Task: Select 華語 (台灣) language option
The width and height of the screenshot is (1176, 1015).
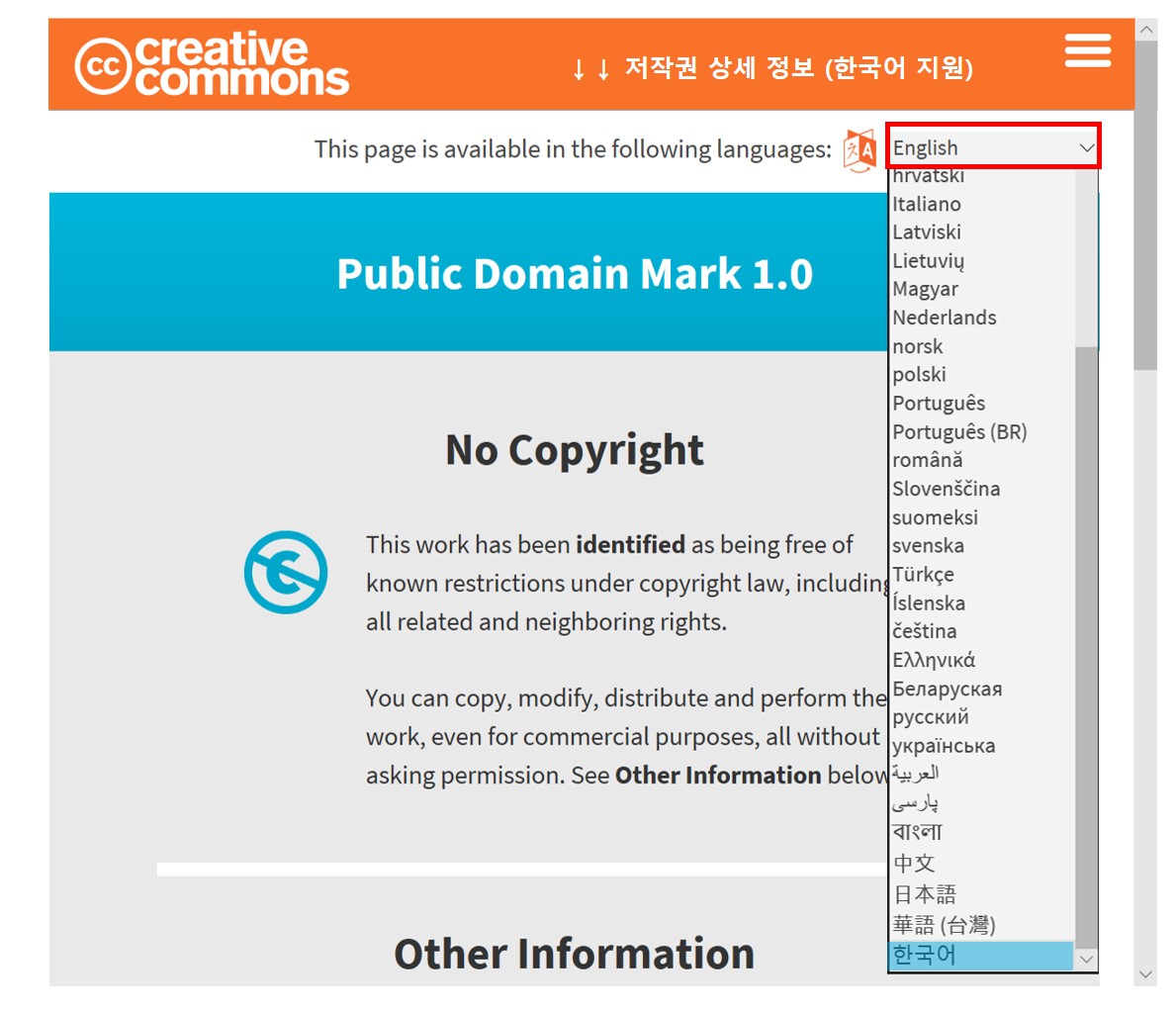Action: (981, 925)
